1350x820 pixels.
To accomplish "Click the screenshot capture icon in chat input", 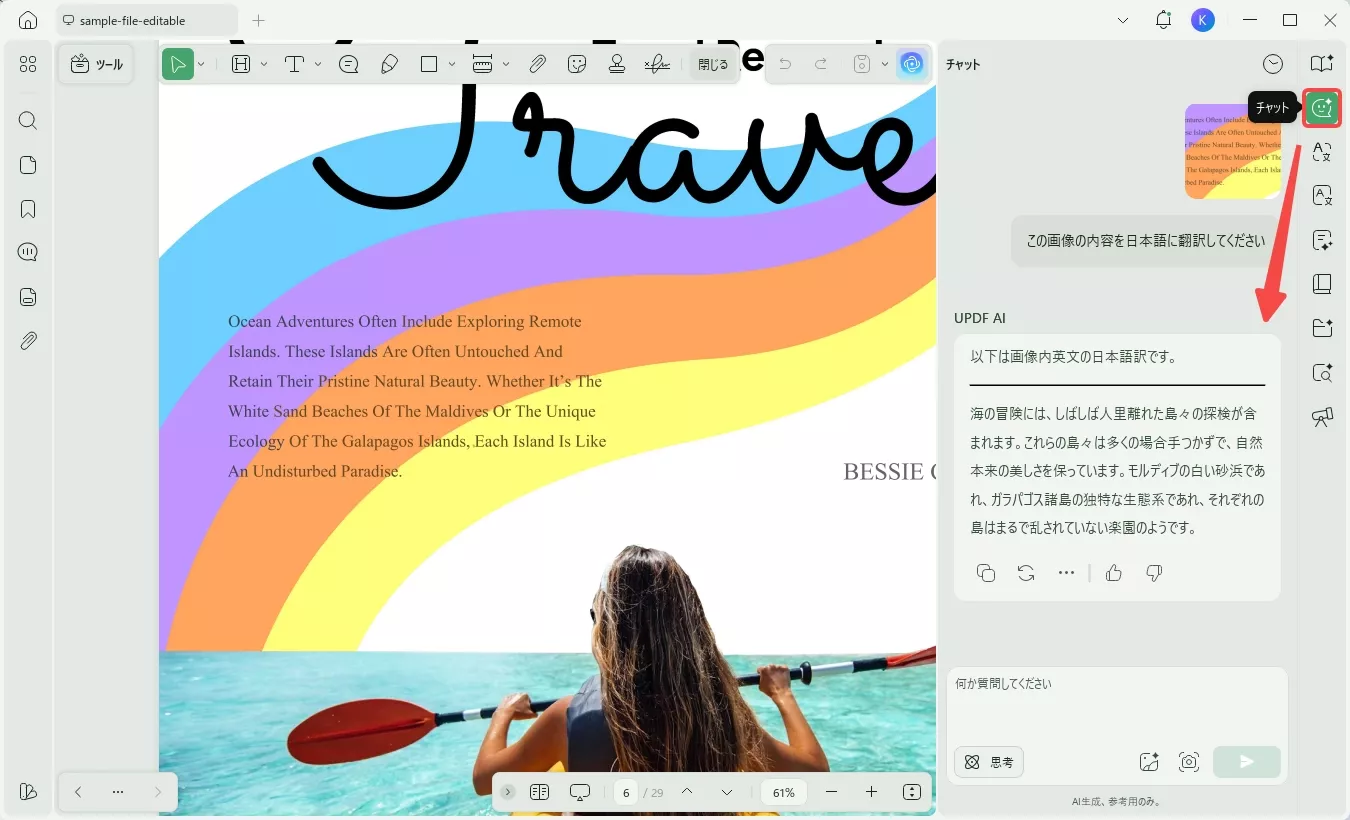I will click(1189, 762).
